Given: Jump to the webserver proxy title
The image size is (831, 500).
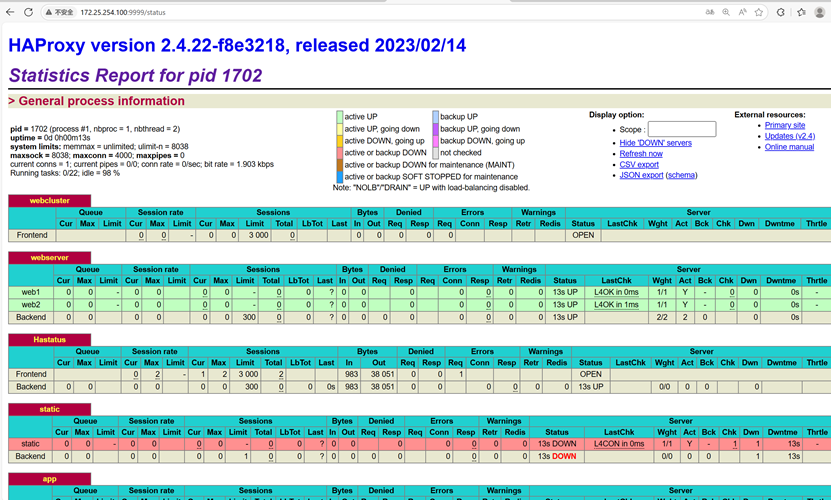Looking at the screenshot, I should tap(49, 258).
